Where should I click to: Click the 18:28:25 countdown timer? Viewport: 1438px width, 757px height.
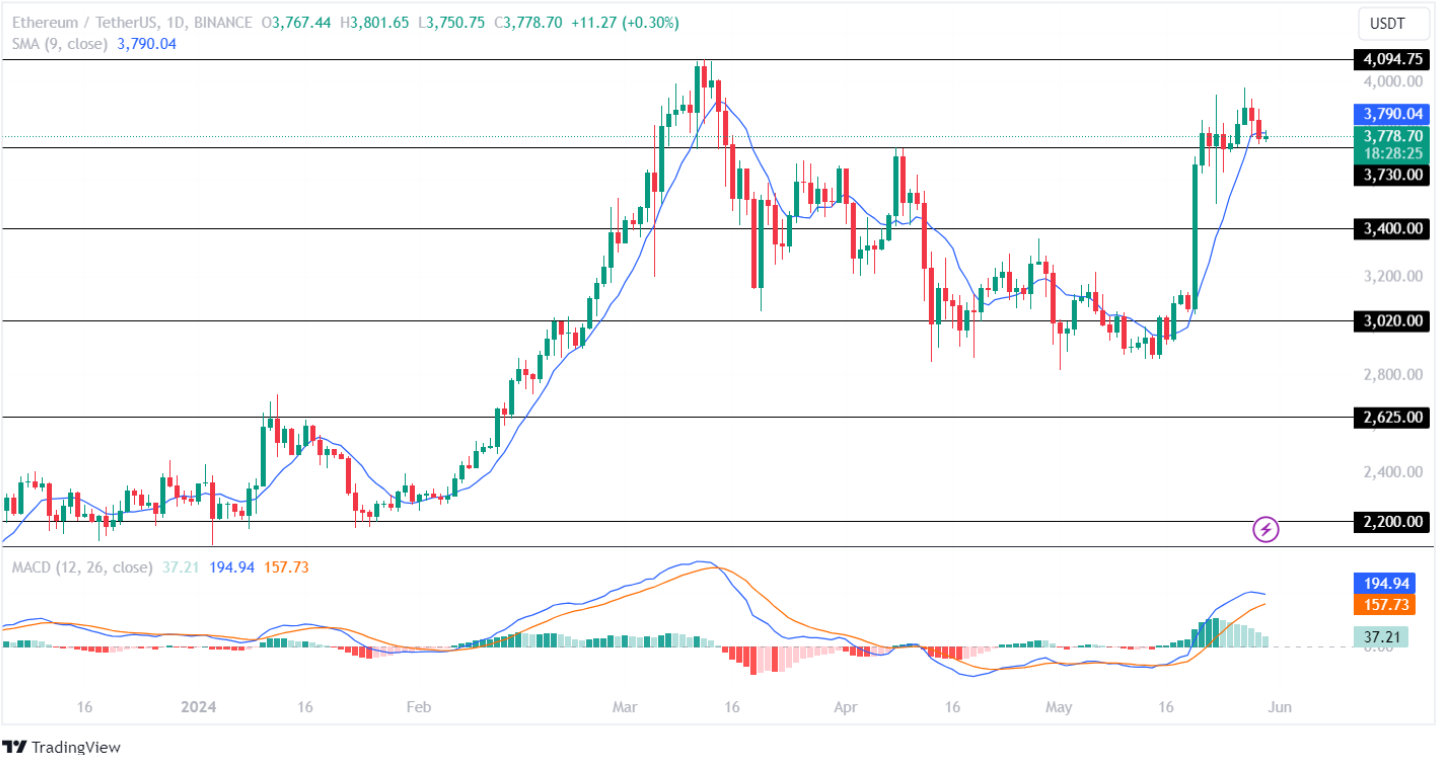[1393, 153]
